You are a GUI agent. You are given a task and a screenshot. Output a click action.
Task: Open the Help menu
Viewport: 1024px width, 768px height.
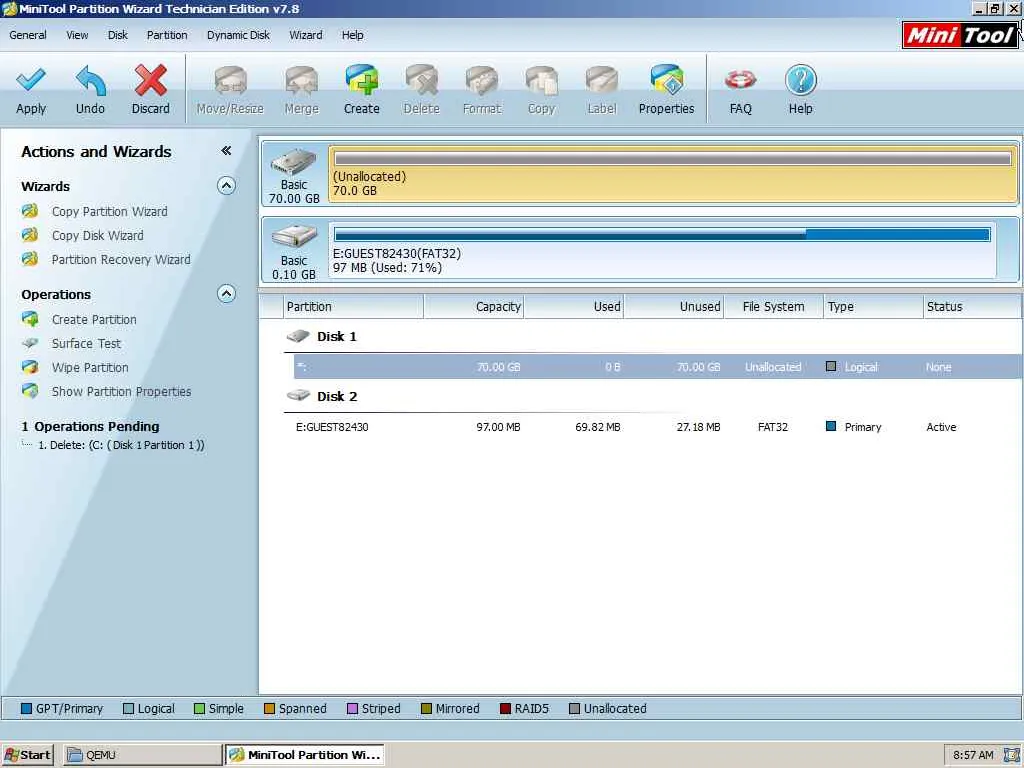click(352, 35)
